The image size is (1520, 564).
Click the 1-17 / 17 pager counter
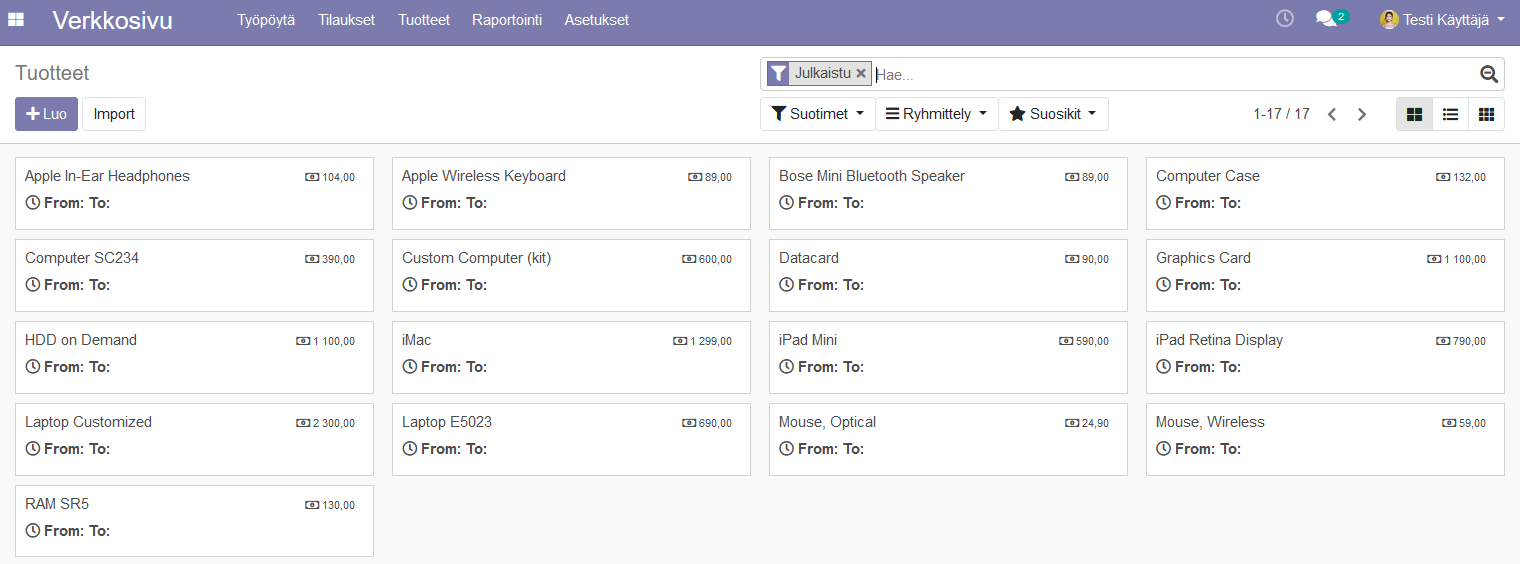click(x=1281, y=114)
